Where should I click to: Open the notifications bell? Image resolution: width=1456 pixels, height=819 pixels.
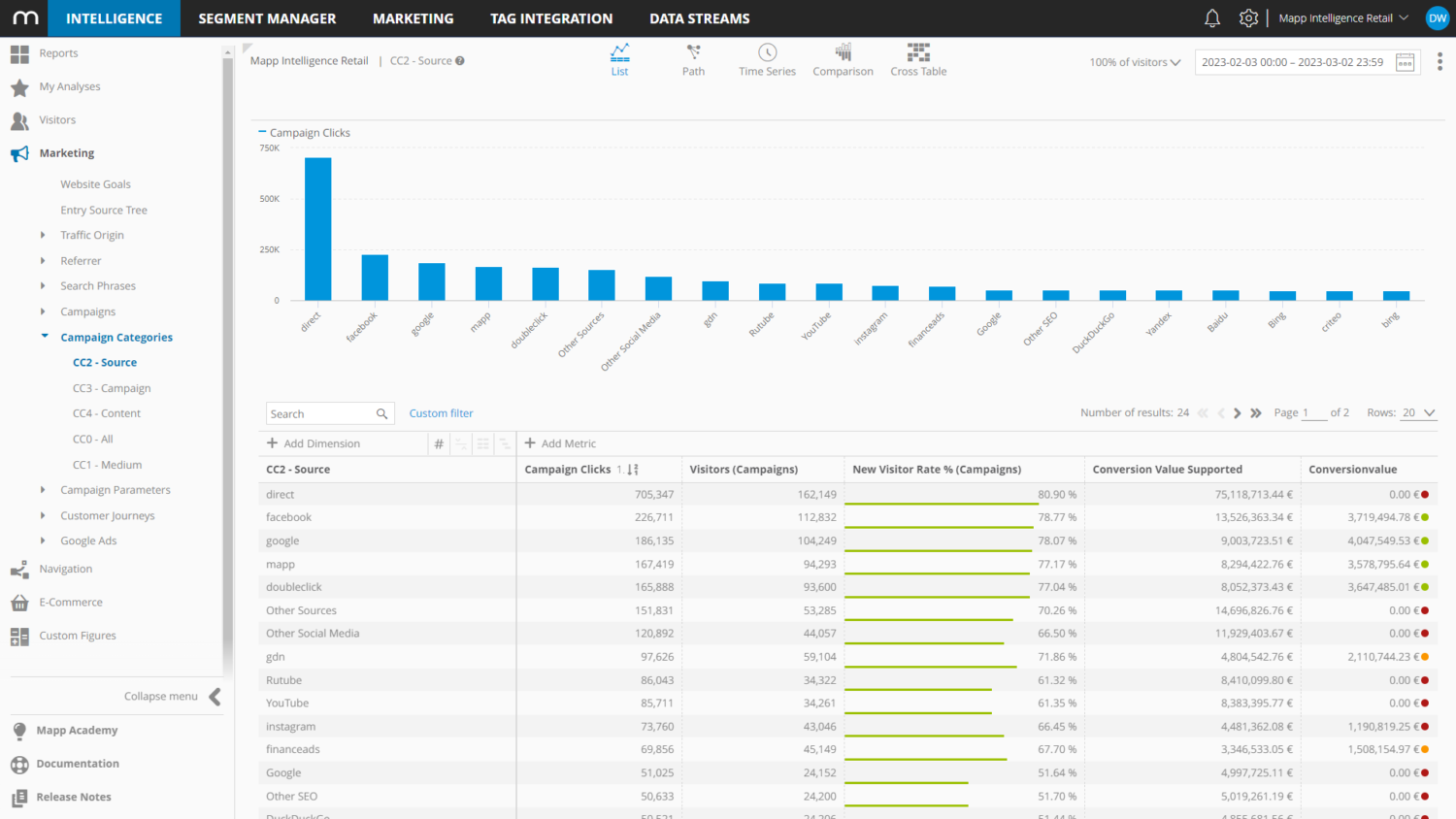pyautogui.click(x=1212, y=18)
